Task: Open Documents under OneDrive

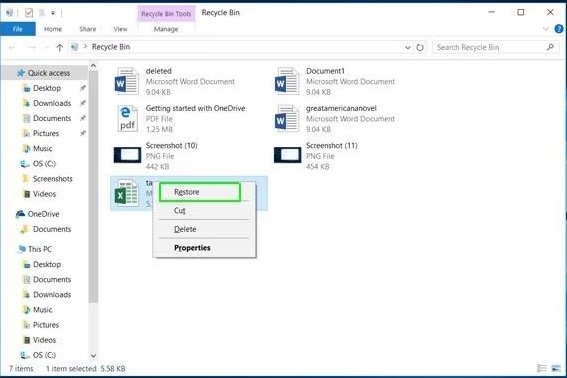Action: pyautogui.click(x=52, y=229)
